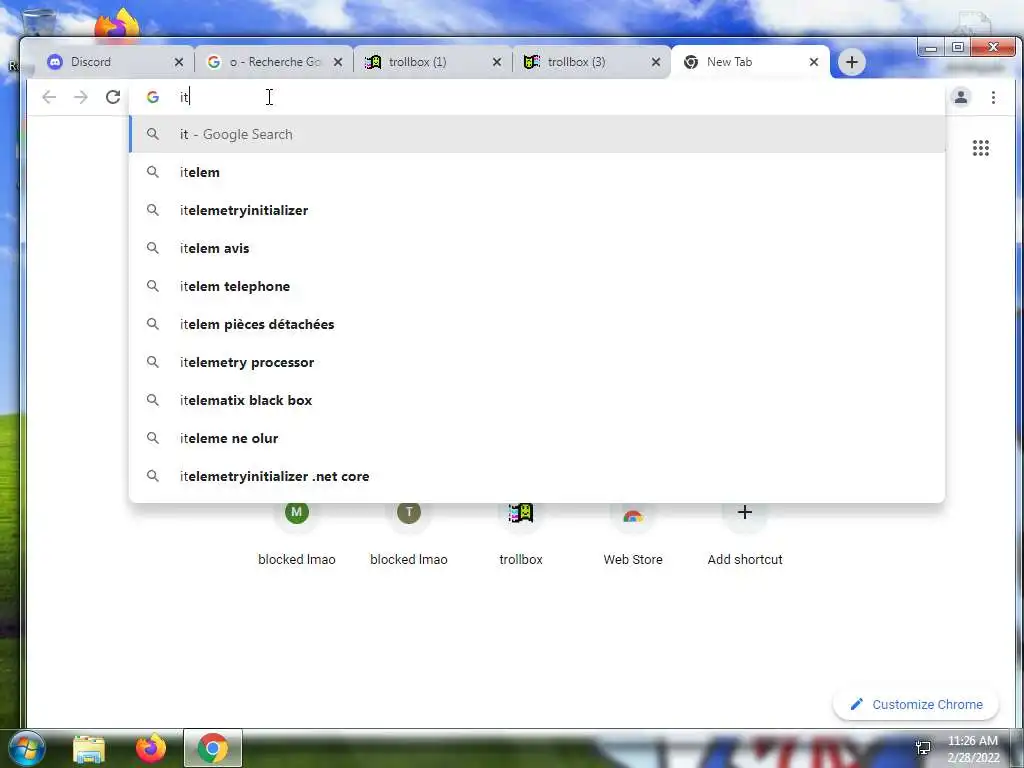
Task: Close the trollbox (3) tab
Action: [x=656, y=62]
